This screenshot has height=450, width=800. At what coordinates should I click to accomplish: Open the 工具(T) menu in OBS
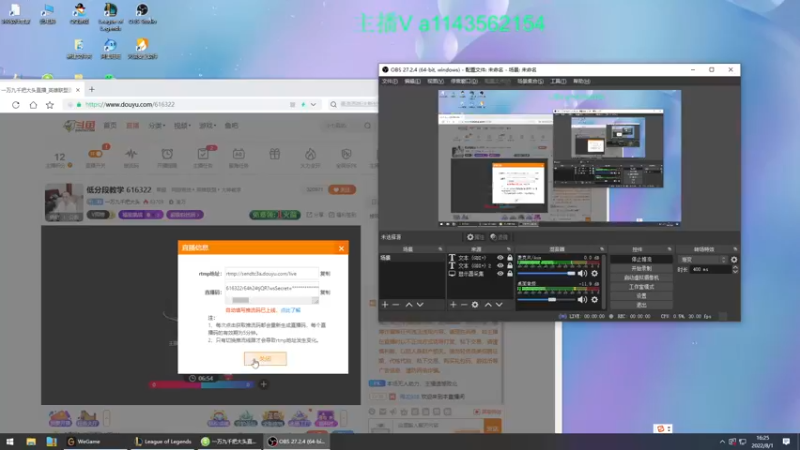coord(558,81)
